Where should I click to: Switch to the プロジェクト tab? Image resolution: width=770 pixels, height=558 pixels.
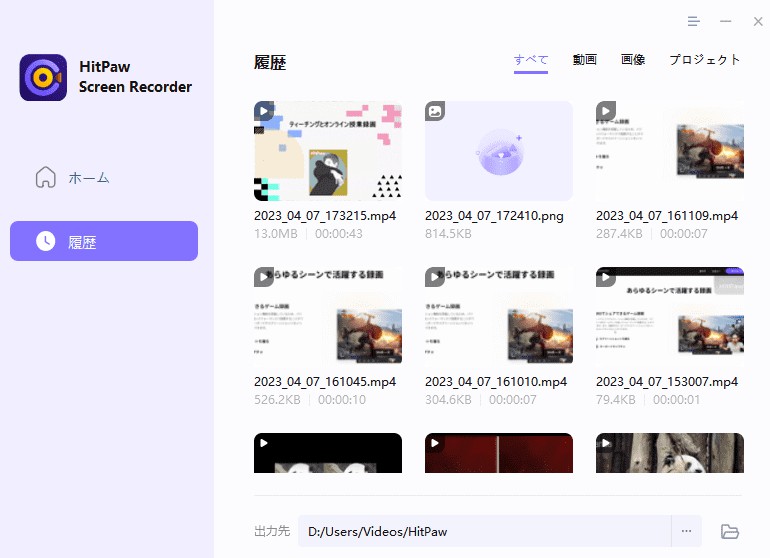[705, 60]
